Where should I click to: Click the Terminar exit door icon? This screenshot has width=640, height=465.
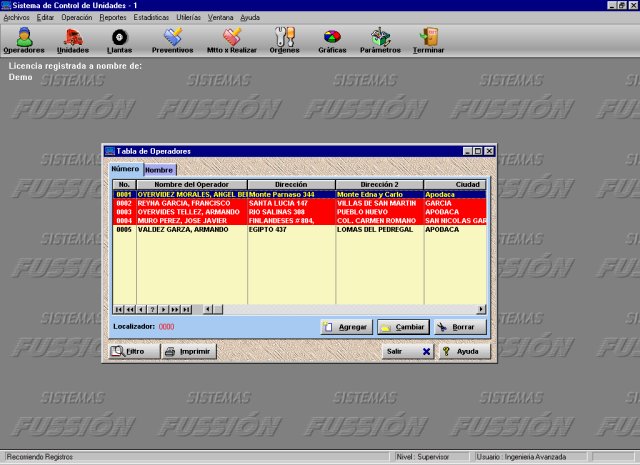pyautogui.click(x=429, y=40)
